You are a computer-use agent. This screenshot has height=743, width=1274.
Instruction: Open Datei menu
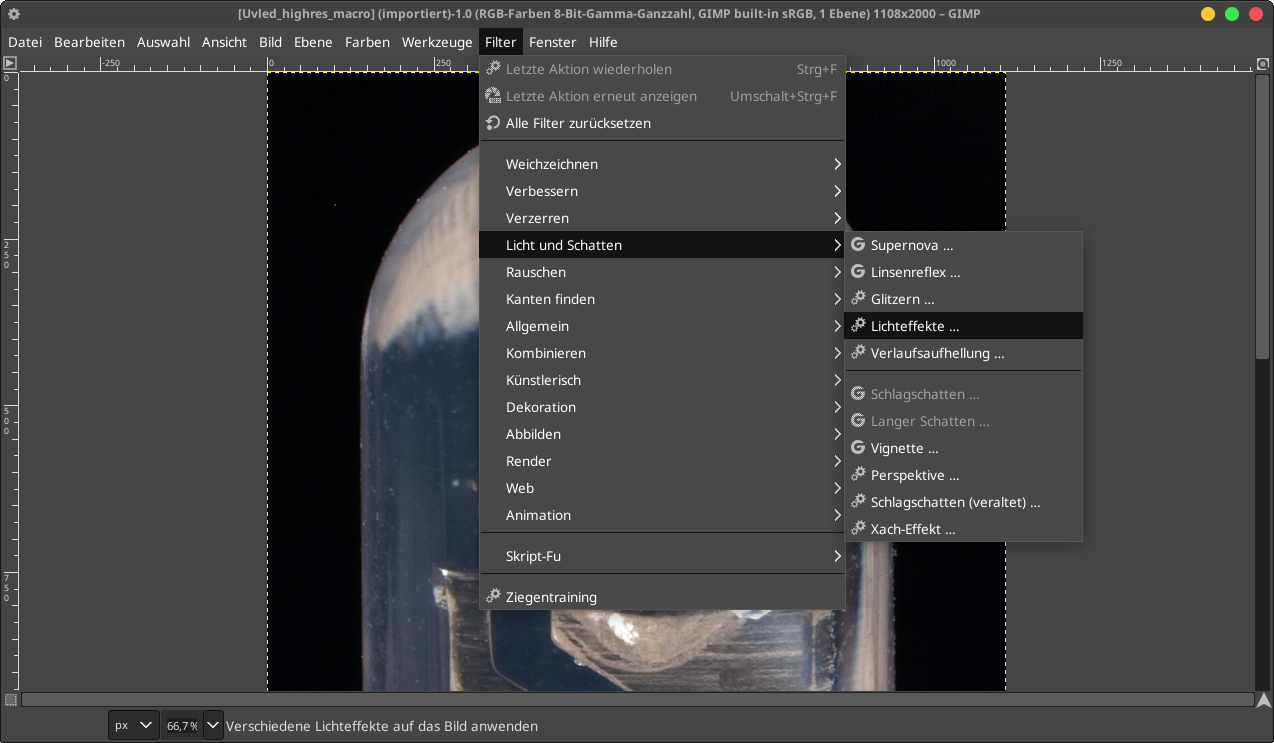25,42
